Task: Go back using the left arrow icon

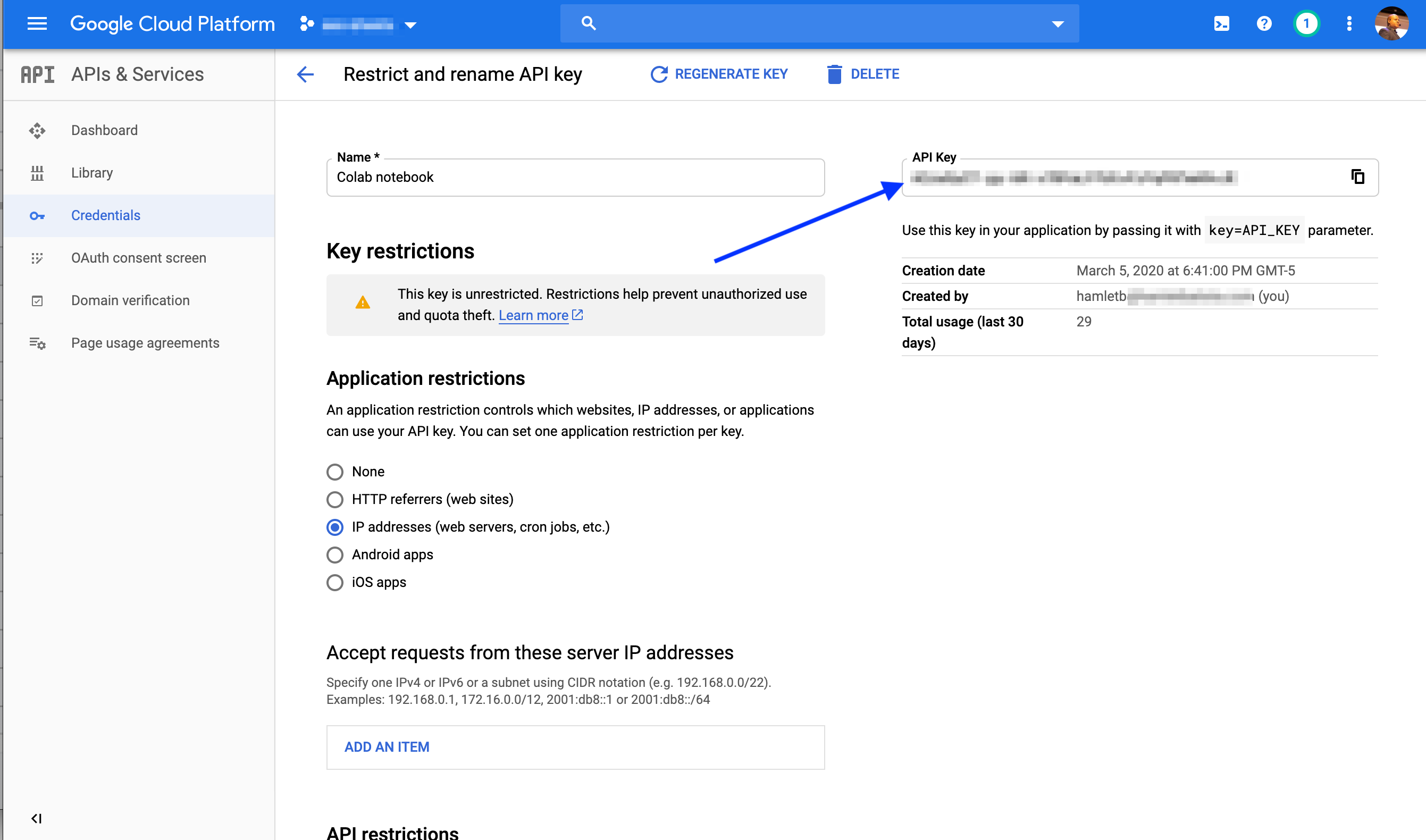Action: 305,74
